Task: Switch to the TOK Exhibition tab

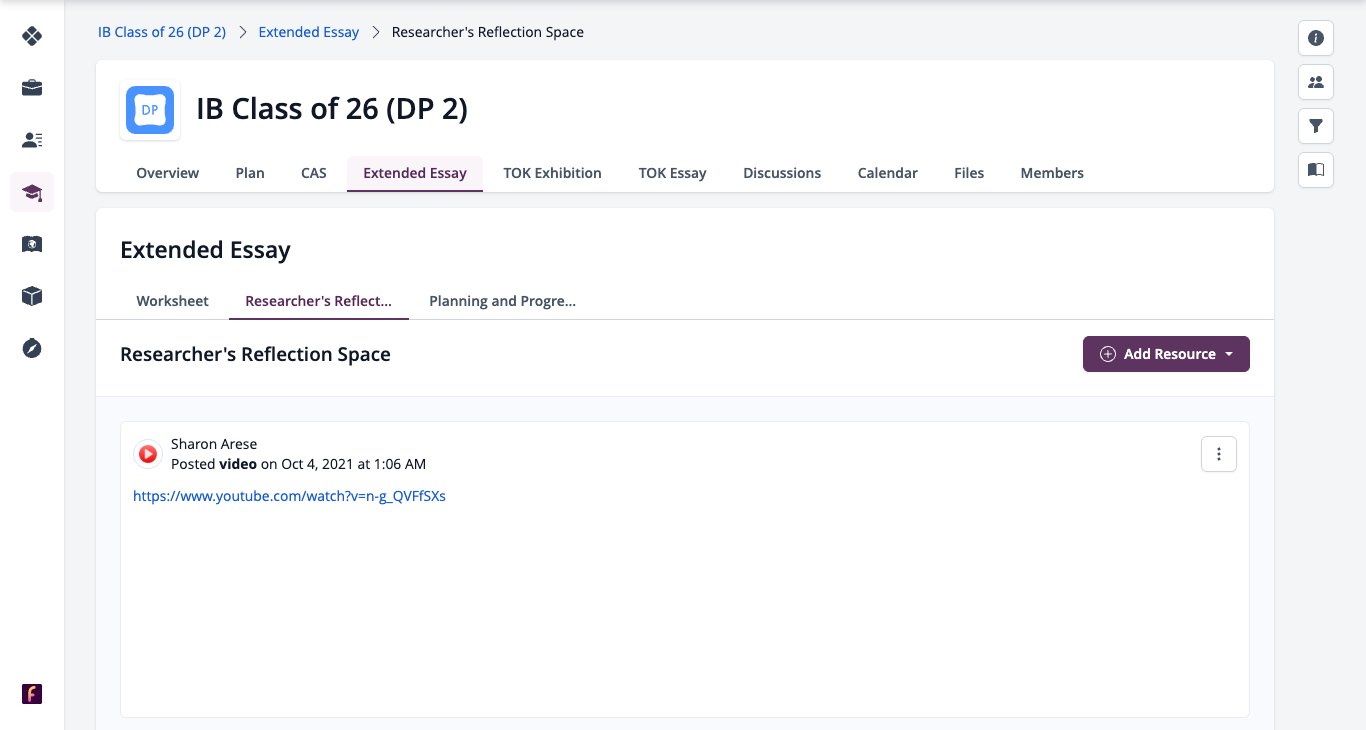Action: point(552,173)
